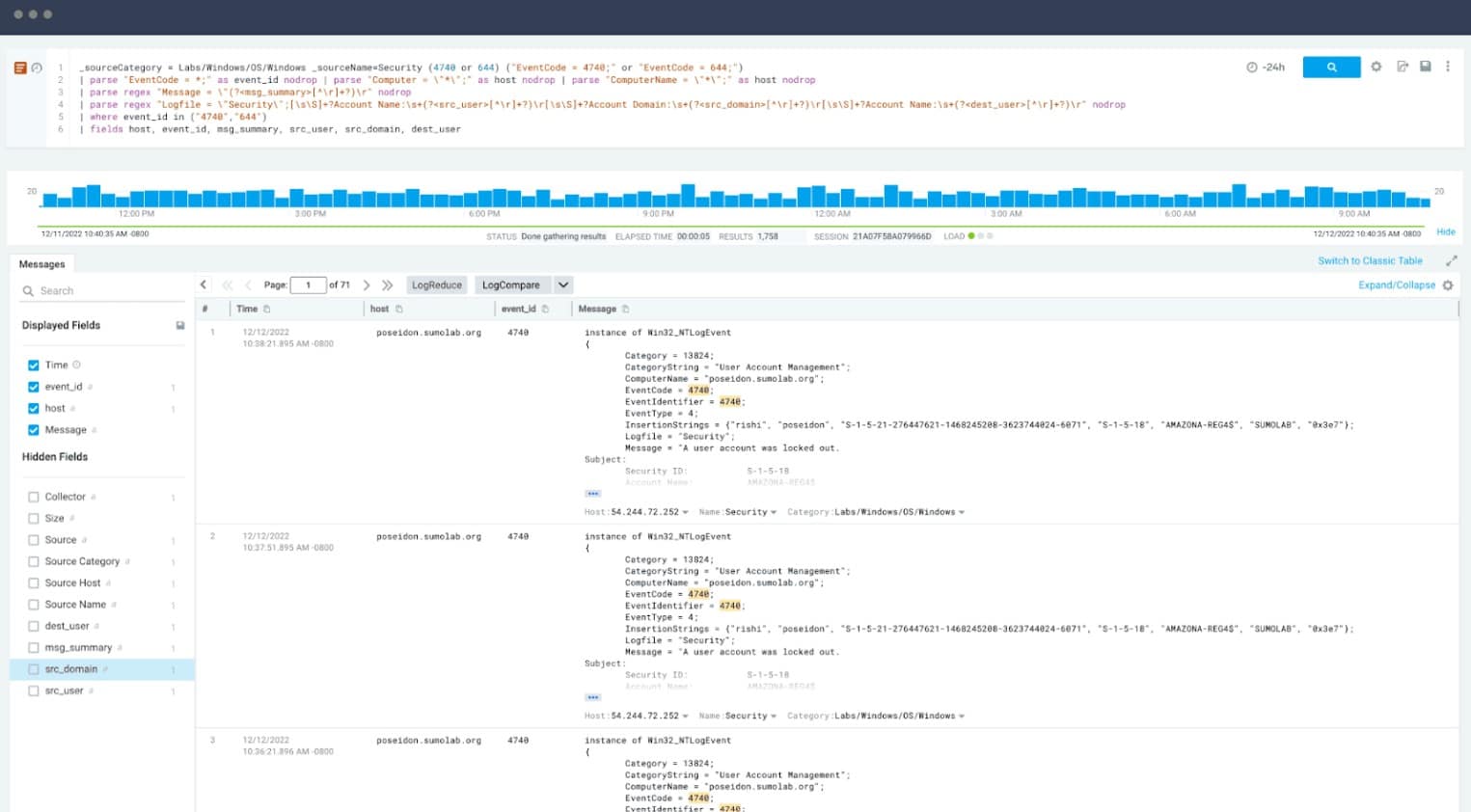Screen dimensions: 1471x812
Task: Click the fullscreen expand arrow near Switch to Classic Table
Action: pyautogui.click(x=1452, y=259)
